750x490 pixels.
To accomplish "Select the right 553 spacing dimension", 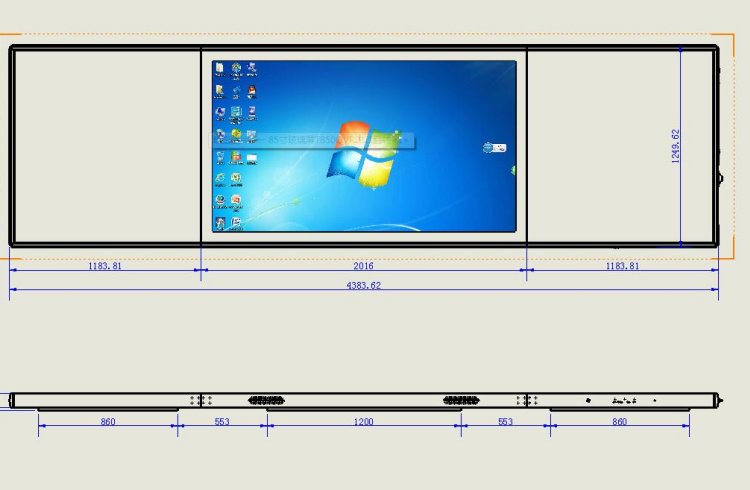I will coord(505,422).
